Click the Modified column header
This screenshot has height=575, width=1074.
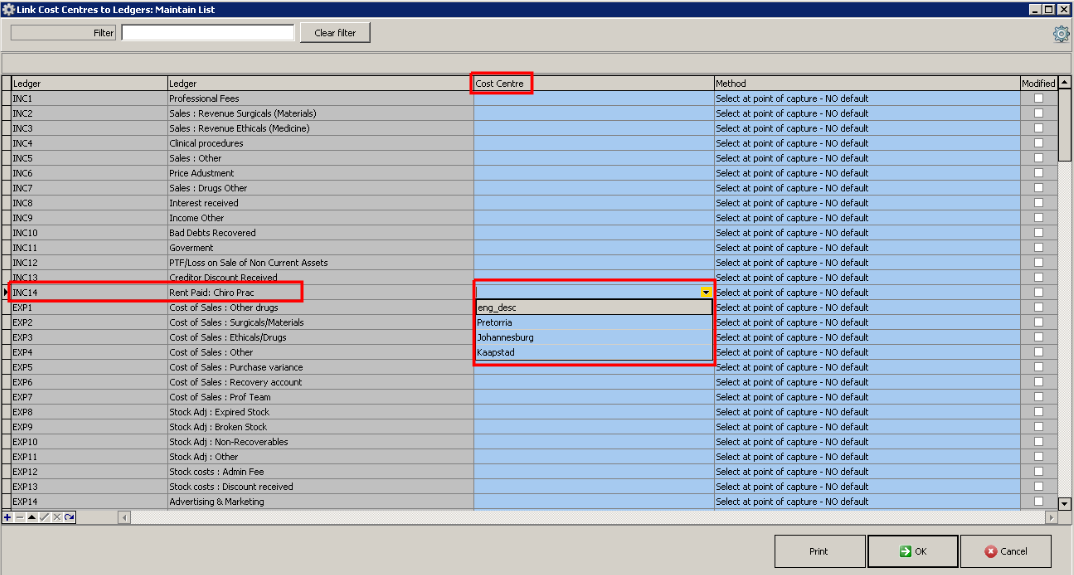click(1038, 84)
